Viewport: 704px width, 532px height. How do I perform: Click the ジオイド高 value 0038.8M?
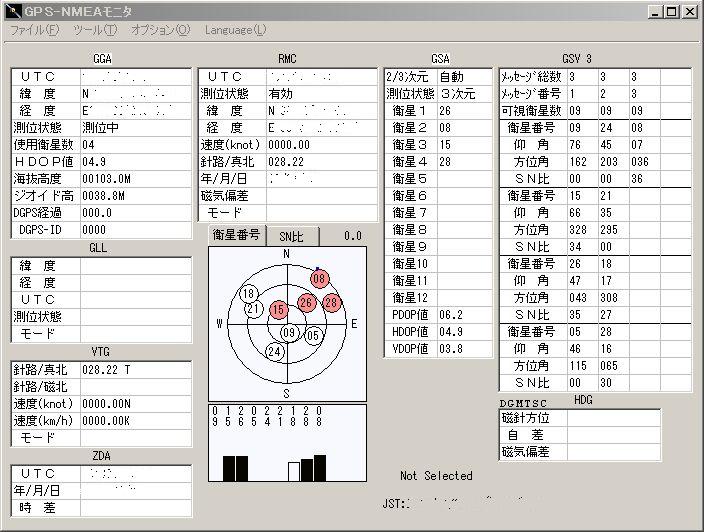pos(103,196)
